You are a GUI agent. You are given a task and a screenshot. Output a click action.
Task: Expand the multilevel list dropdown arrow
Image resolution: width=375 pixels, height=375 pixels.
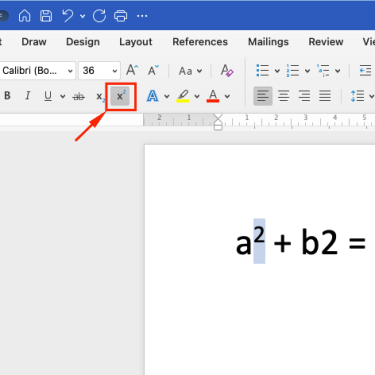point(338,71)
